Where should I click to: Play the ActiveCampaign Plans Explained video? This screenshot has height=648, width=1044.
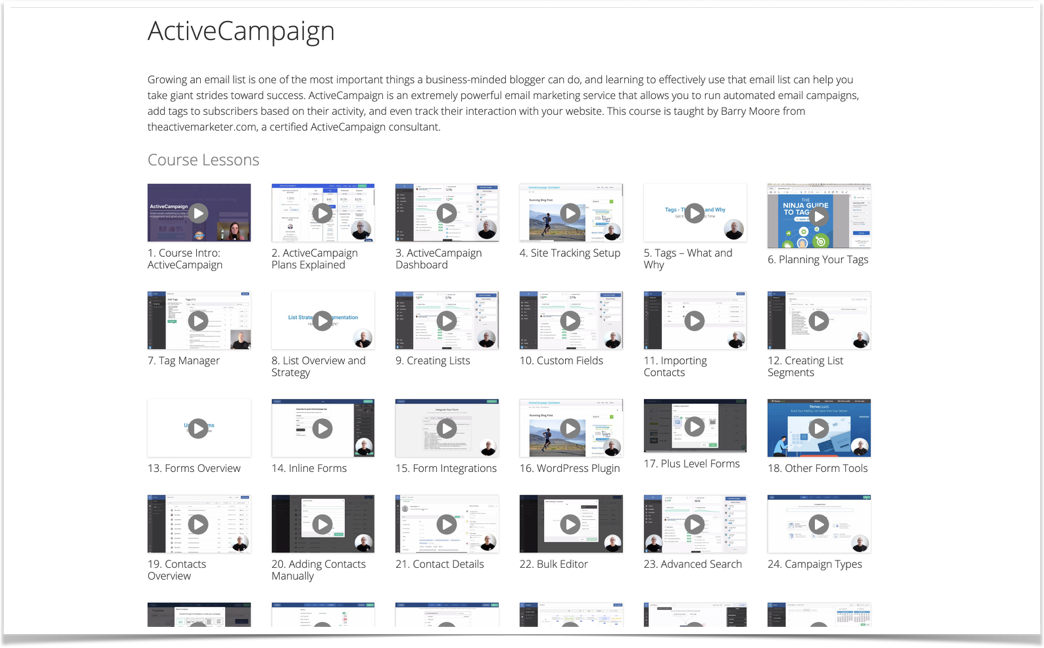(x=322, y=213)
